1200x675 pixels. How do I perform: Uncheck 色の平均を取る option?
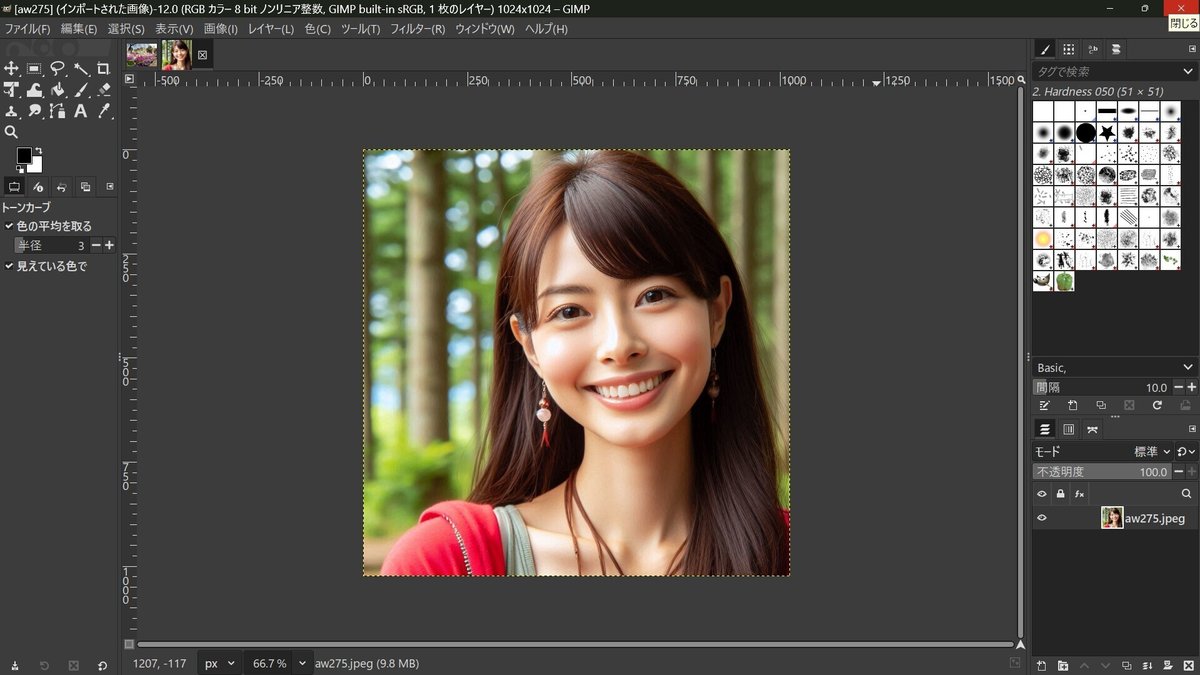(x=9, y=225)
